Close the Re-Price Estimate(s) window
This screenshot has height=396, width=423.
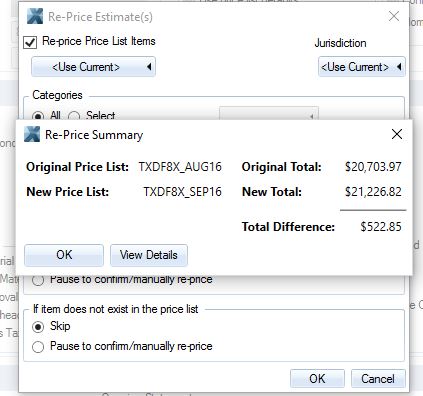pyautogui.click(x=394, y=16)
